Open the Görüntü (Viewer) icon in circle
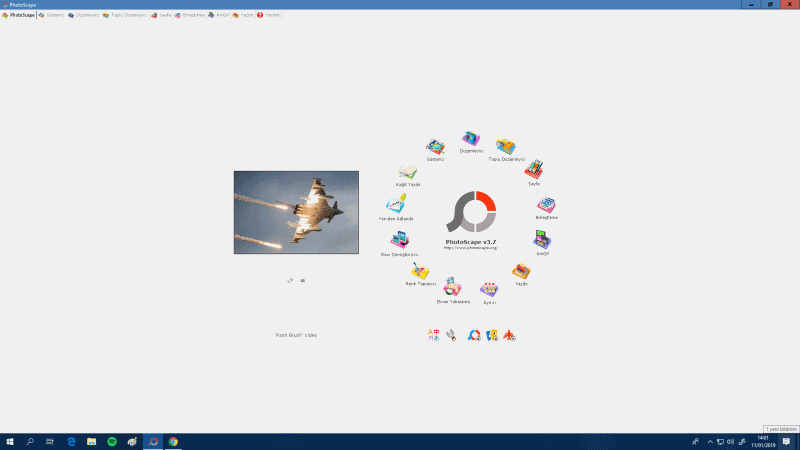The height and width of the screenshot is (450, 800). tap(435, 147)
